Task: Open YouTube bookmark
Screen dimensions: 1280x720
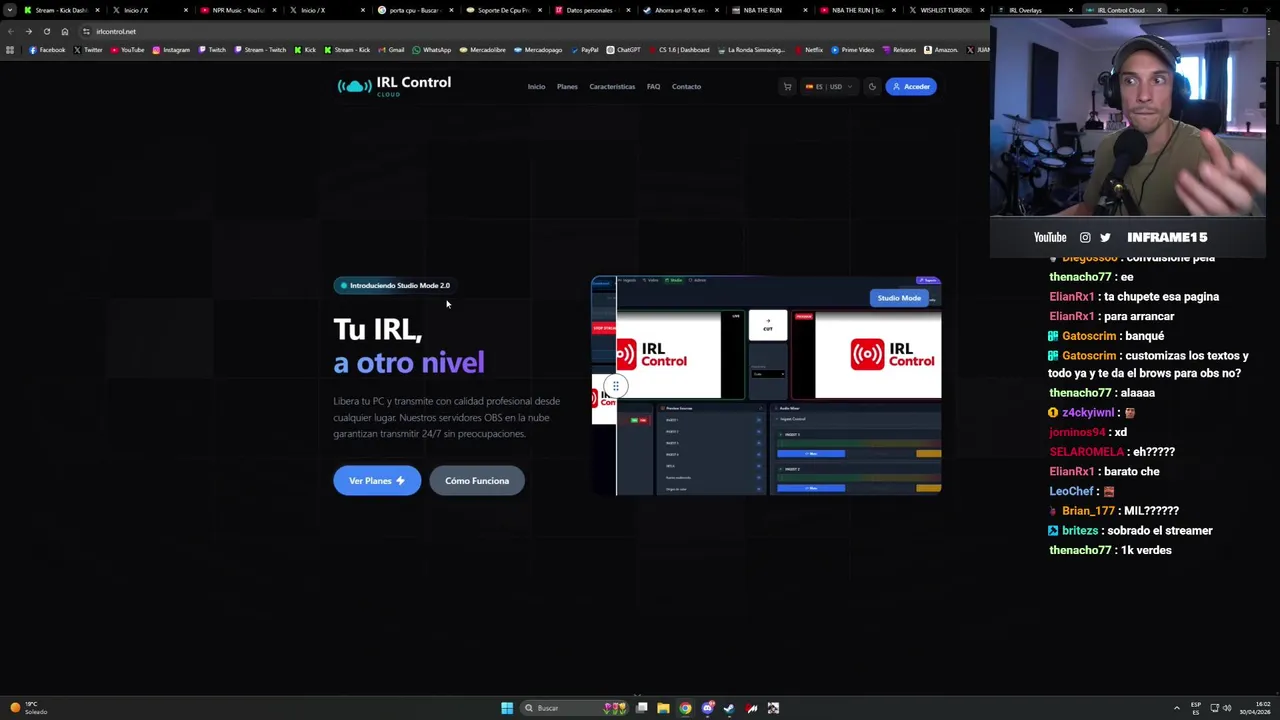Action: pyautogui.click(x=127, y=50)
